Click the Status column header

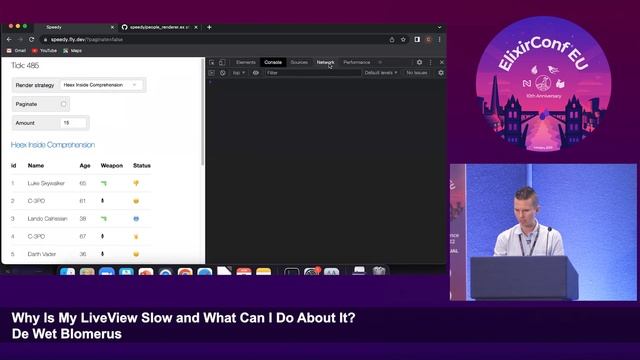142,165
